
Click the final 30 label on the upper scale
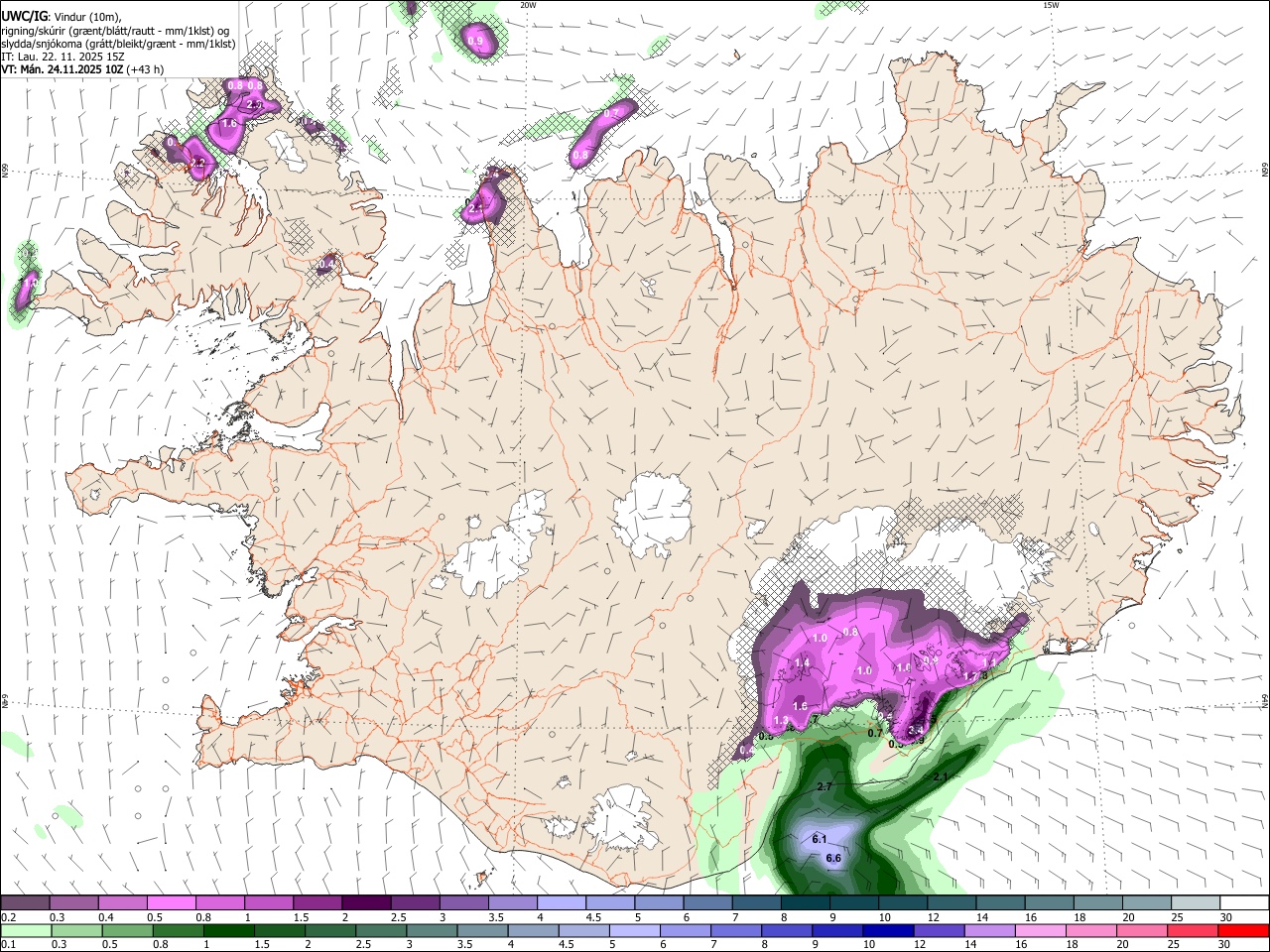1226,917
